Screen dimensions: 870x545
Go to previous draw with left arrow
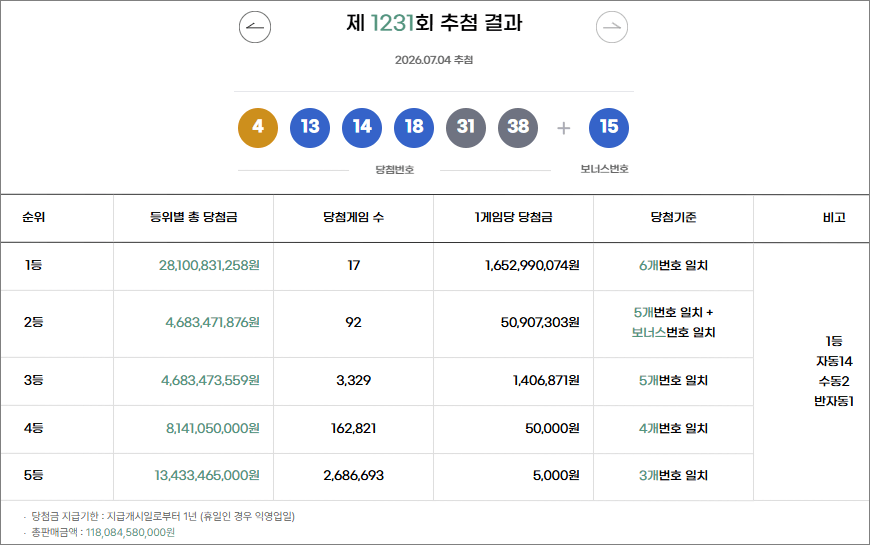[255, 27]
